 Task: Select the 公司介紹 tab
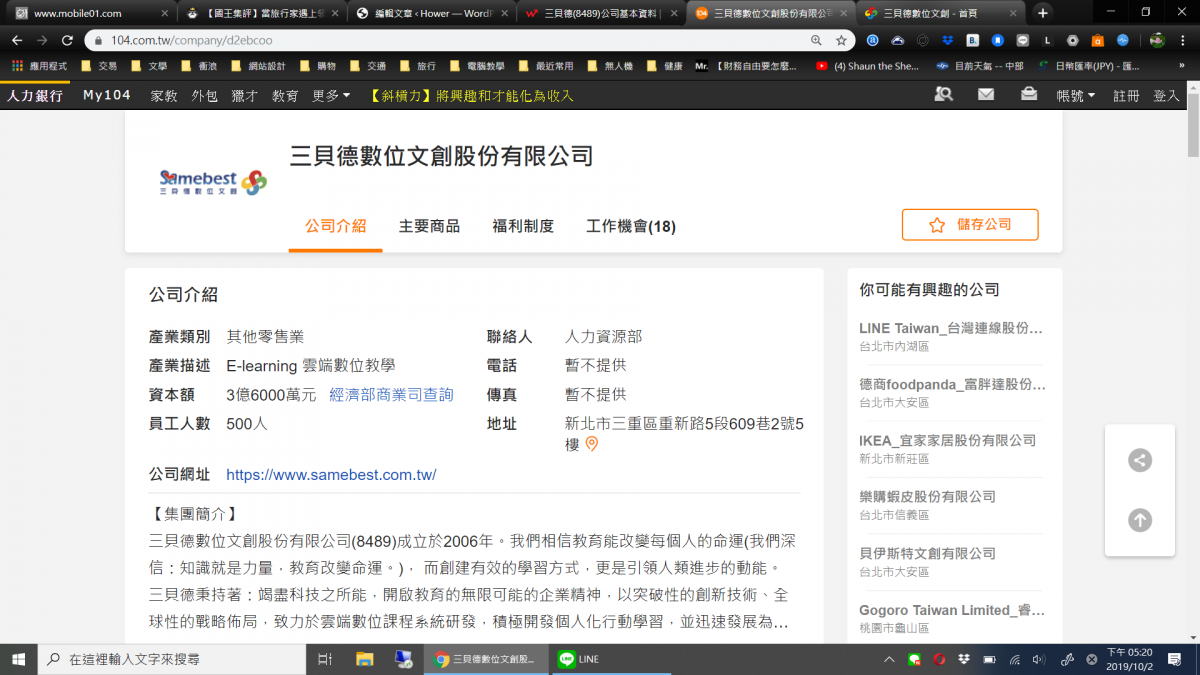[335, 226]
